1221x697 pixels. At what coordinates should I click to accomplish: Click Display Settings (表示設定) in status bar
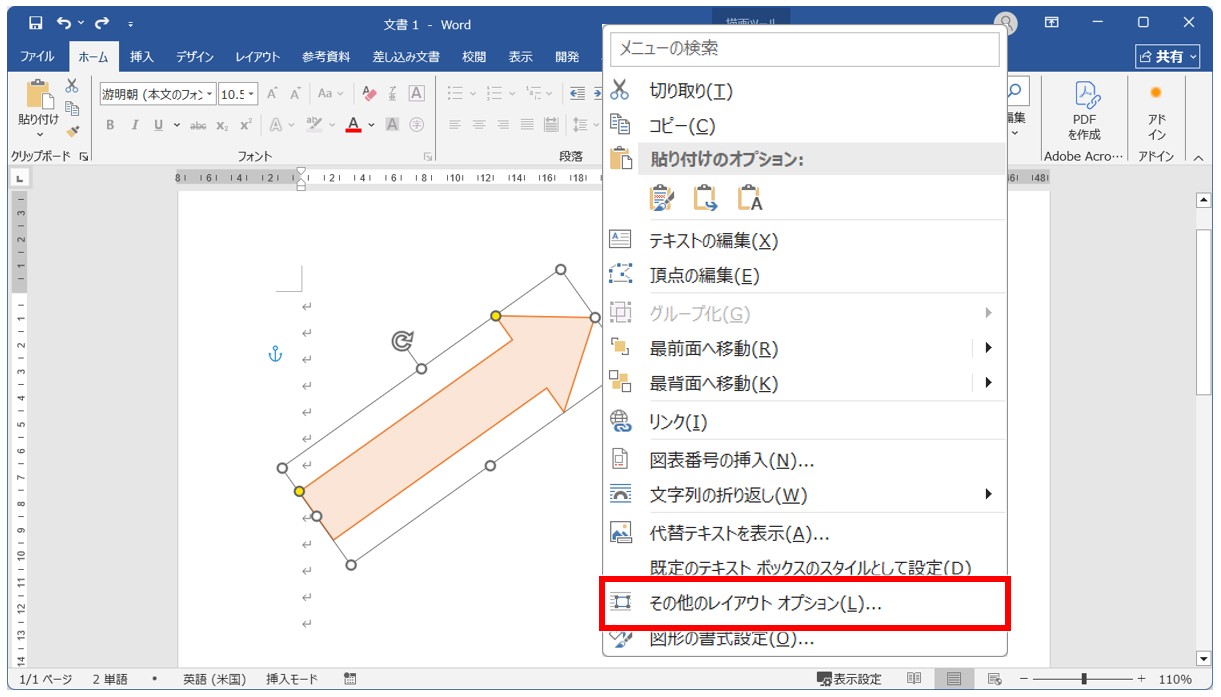coord(849,679)
